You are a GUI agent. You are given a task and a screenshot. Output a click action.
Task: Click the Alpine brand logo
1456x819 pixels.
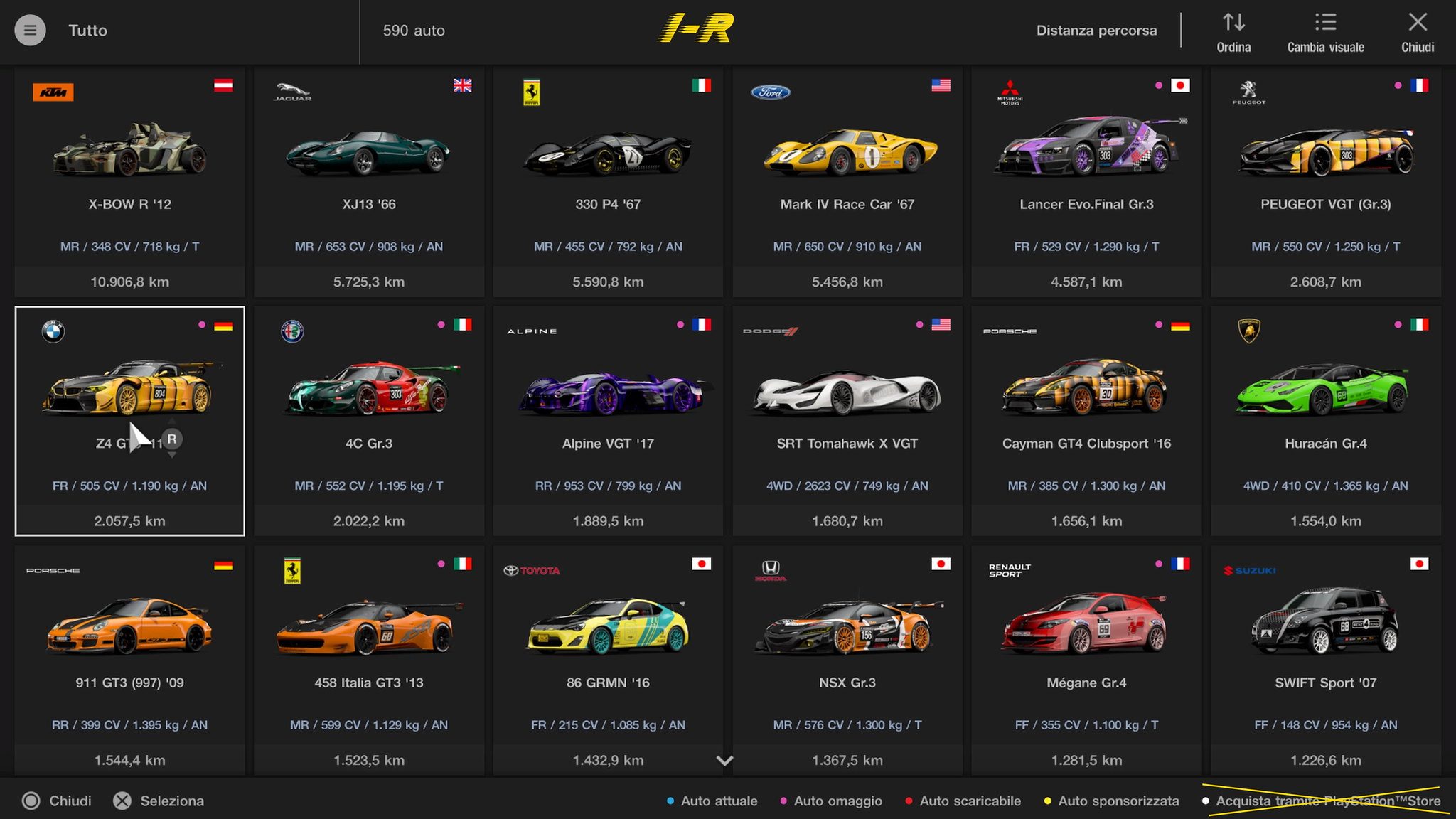(532, 331)
